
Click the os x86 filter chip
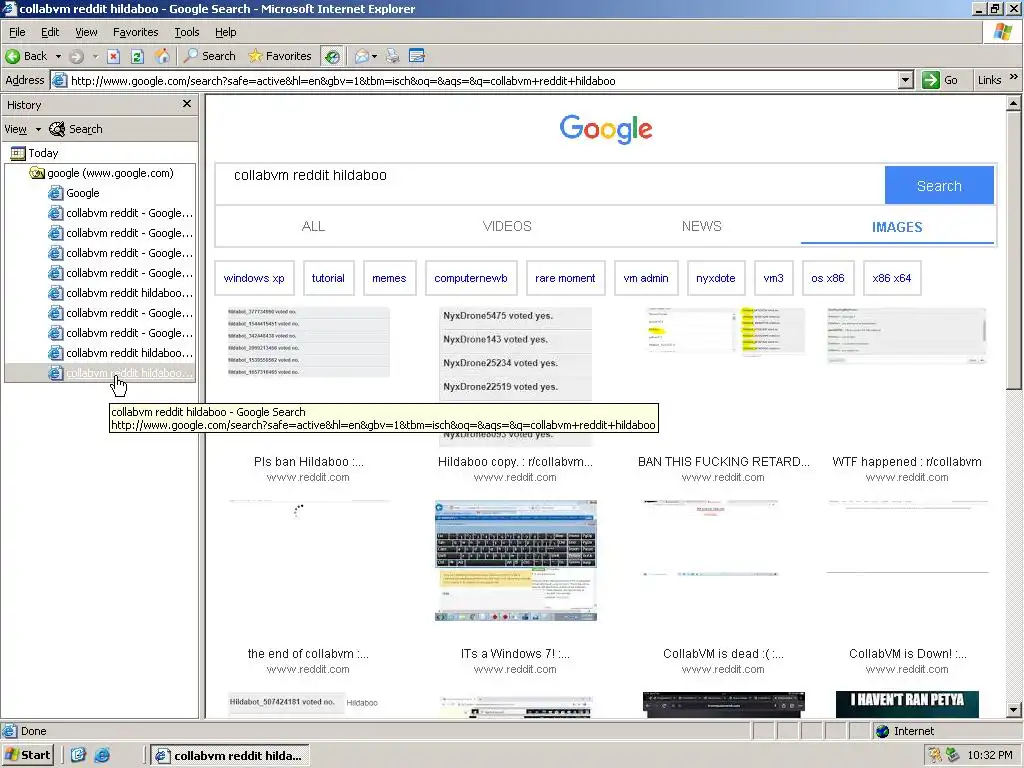(x=827, y=278)
